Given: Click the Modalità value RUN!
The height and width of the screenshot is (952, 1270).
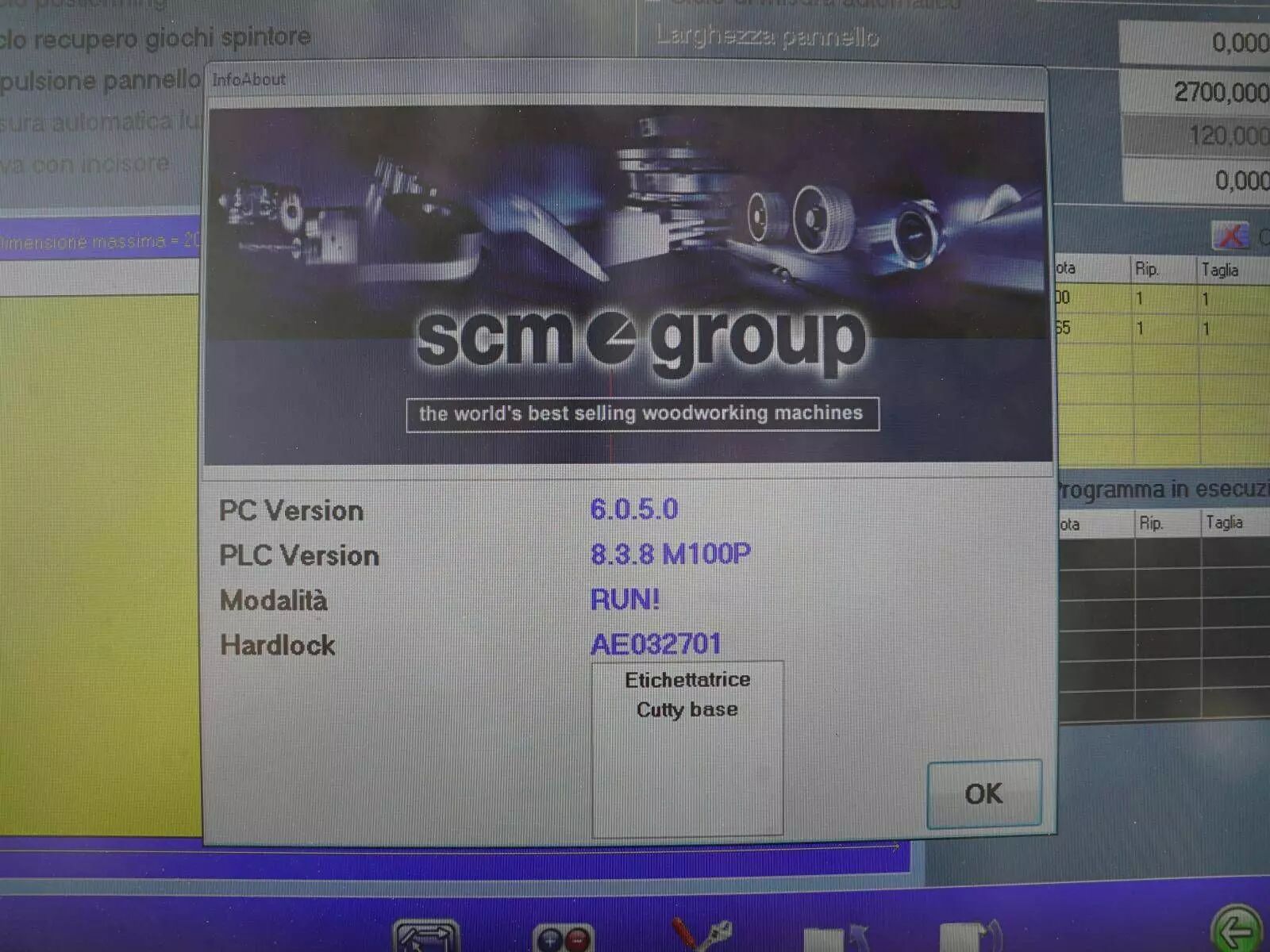Looking at the screenshot, I should (x=625, y=599).
